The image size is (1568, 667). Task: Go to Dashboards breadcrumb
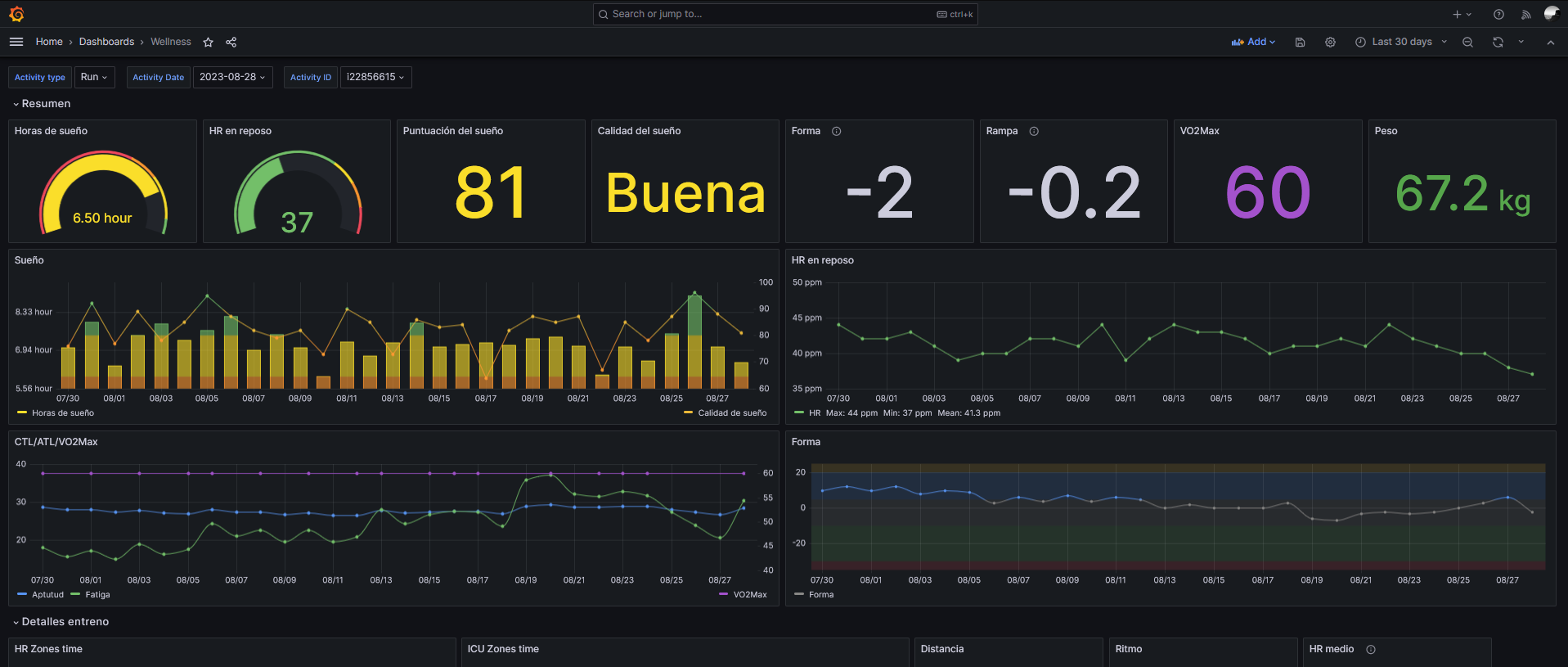point(106,42)
